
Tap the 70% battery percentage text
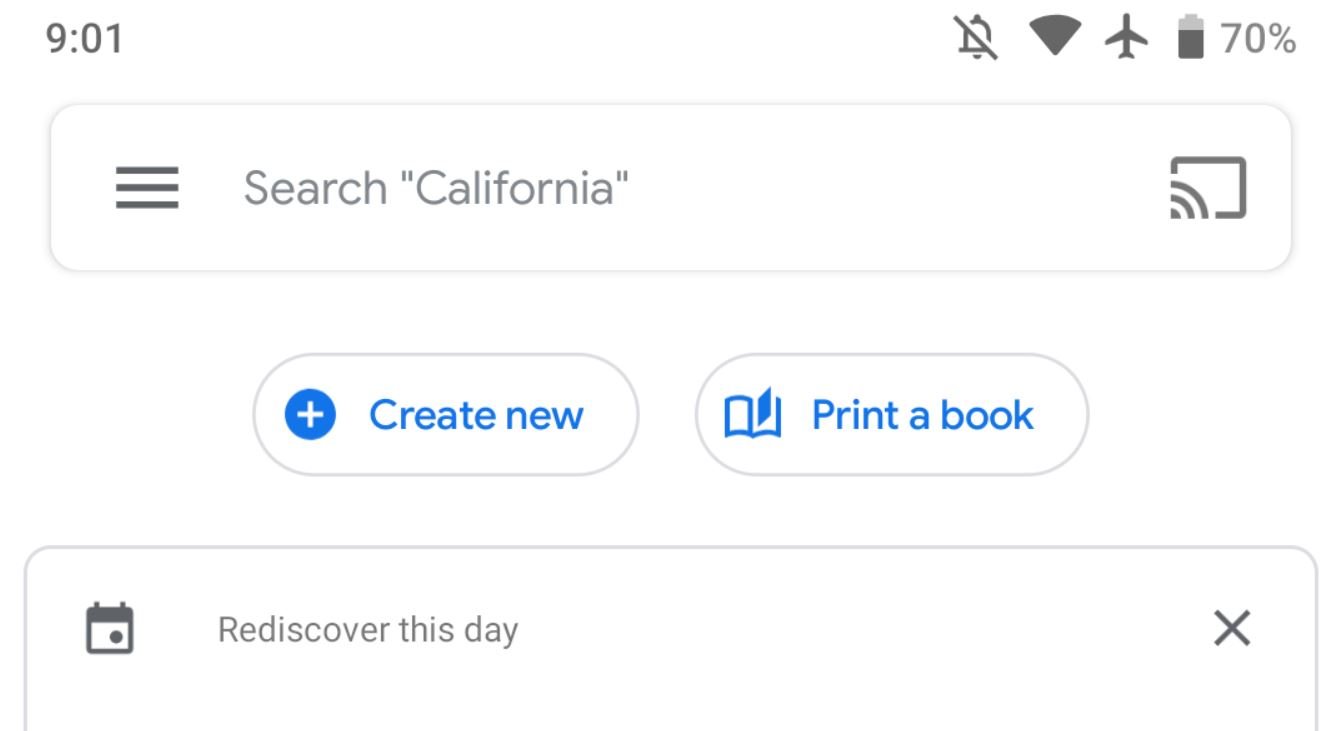pyautogui.click(x=1258, y=40)
